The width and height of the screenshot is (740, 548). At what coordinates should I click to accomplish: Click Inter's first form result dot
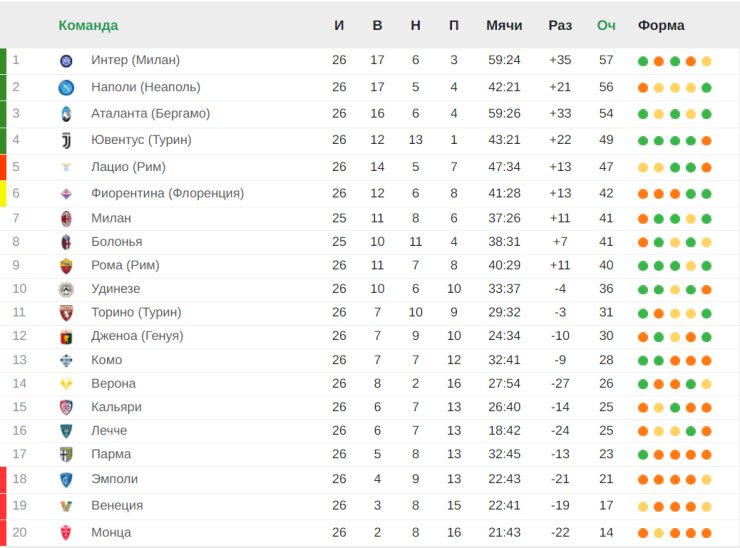point(643,61)
